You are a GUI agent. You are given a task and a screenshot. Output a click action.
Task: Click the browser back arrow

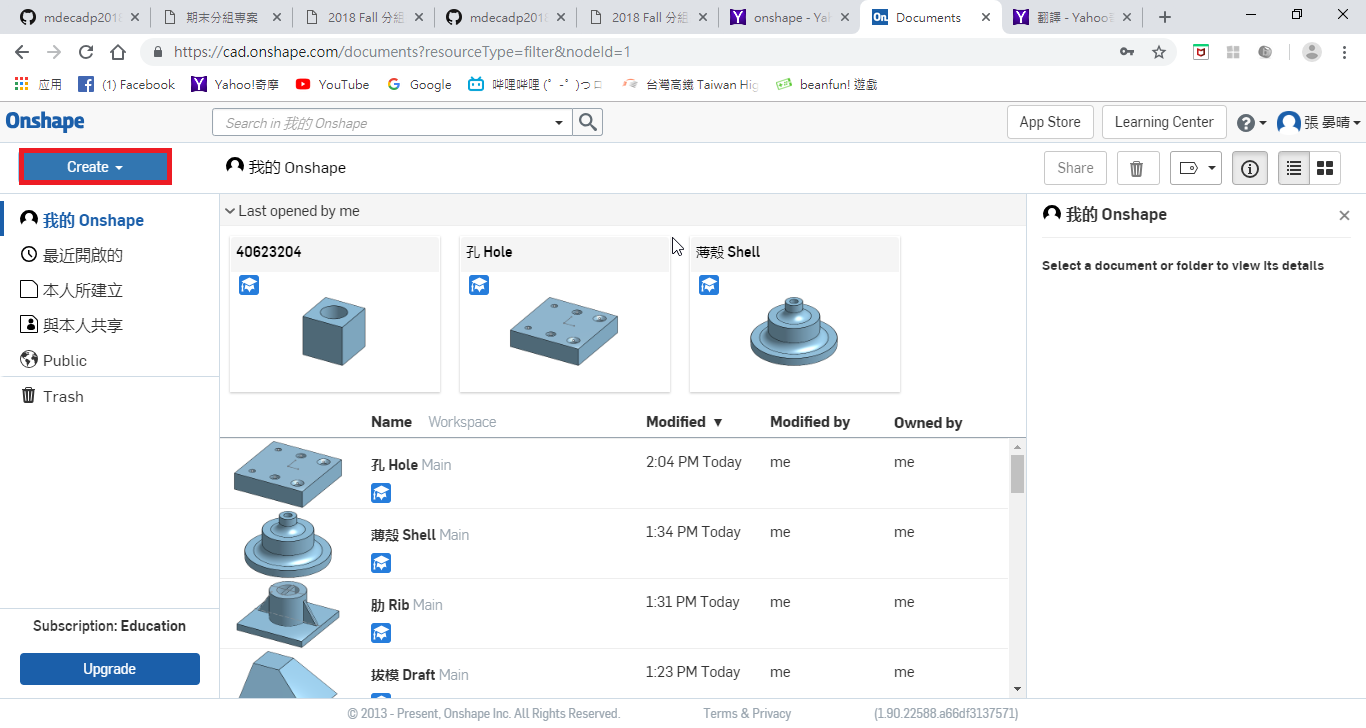point(22,52)
